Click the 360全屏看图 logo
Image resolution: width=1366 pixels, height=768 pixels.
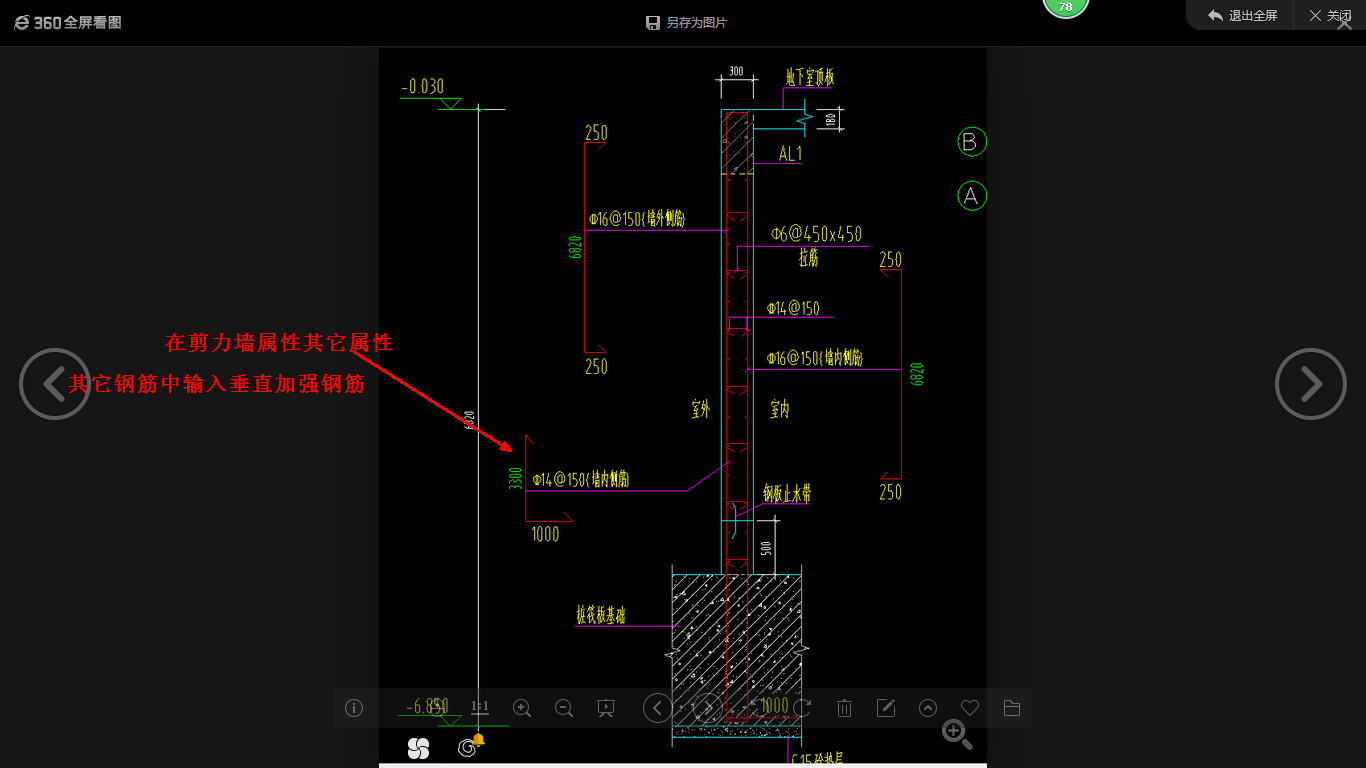click(68, 22)
